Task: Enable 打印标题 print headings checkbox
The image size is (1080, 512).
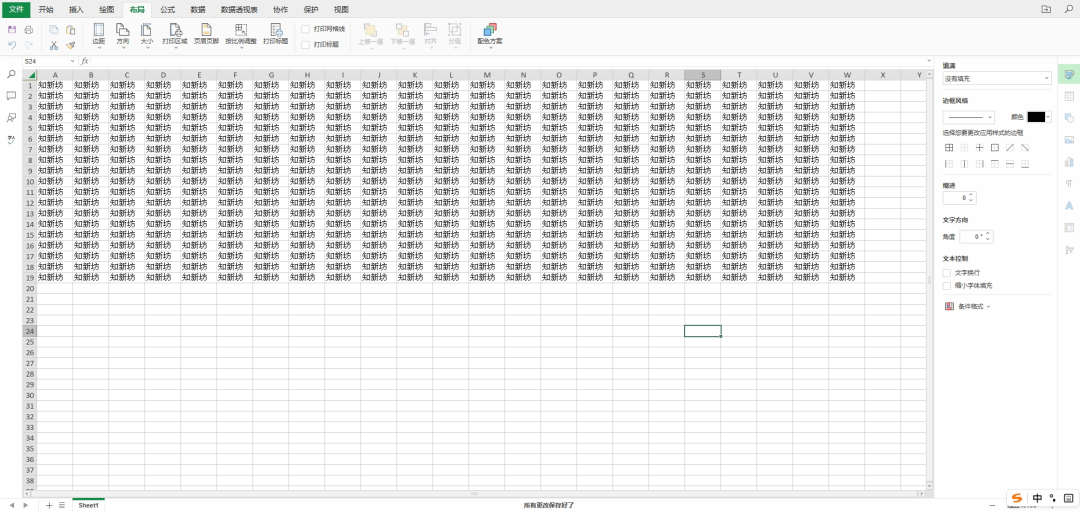Action: [x=306, y=44]
